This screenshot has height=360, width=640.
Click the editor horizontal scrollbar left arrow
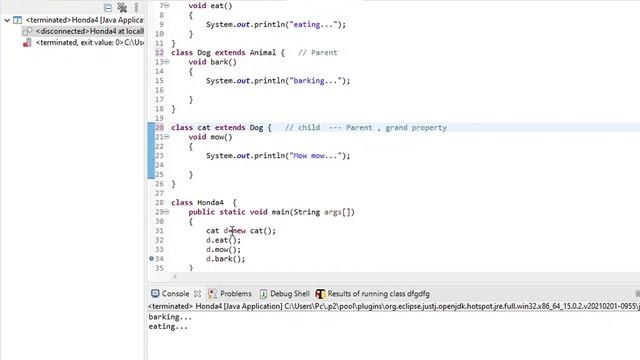175,277
